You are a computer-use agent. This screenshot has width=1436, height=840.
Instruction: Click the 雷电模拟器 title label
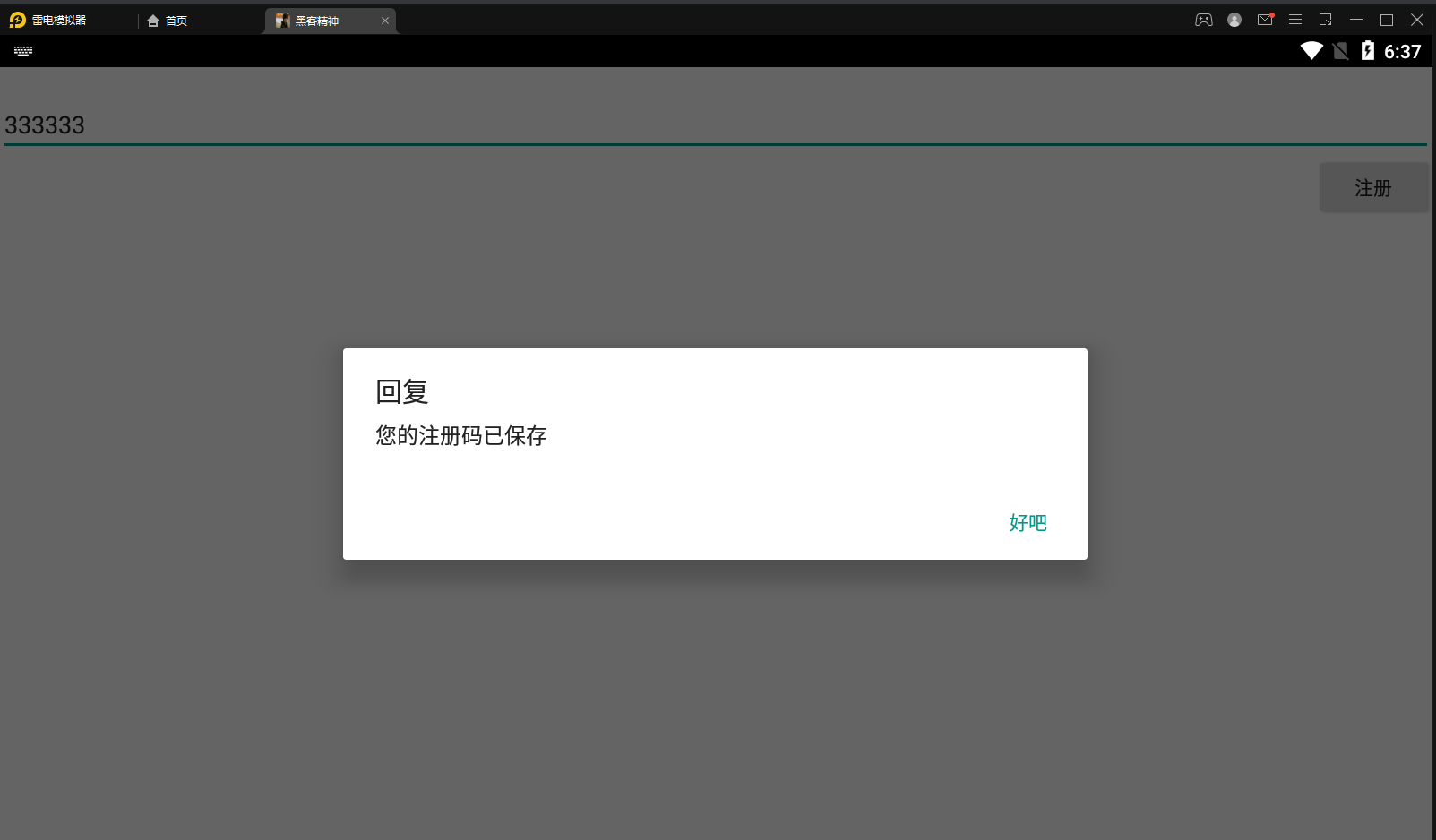(x=57, y=19)
